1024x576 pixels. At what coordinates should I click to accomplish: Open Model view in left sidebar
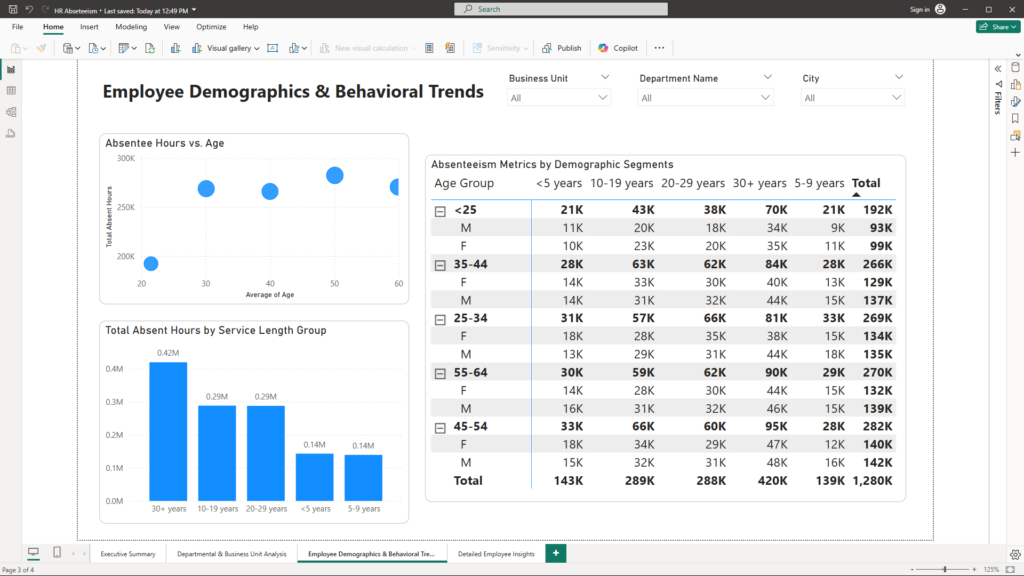11,112
